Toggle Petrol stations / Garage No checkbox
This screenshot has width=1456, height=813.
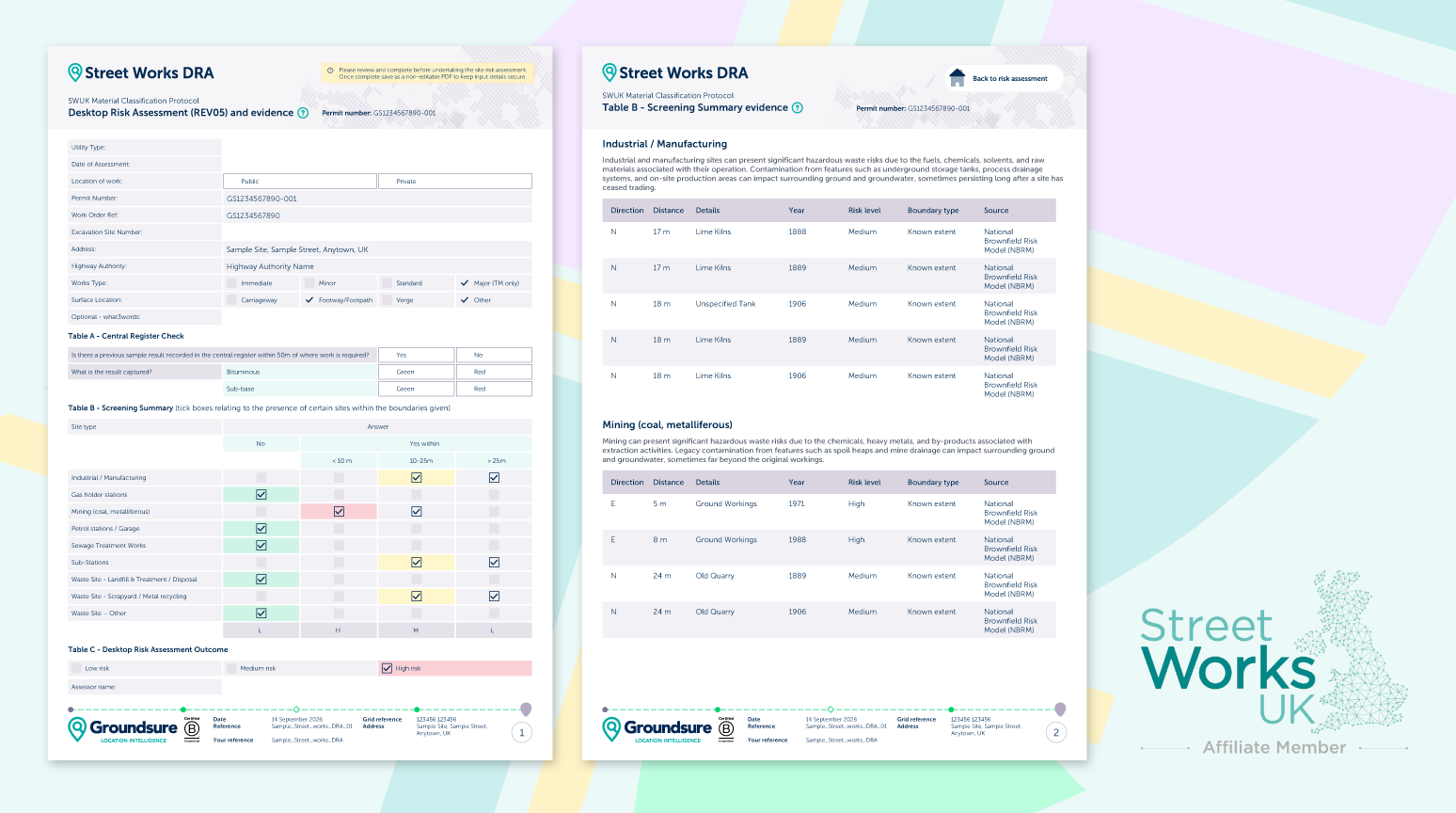(x=261, y=529)
